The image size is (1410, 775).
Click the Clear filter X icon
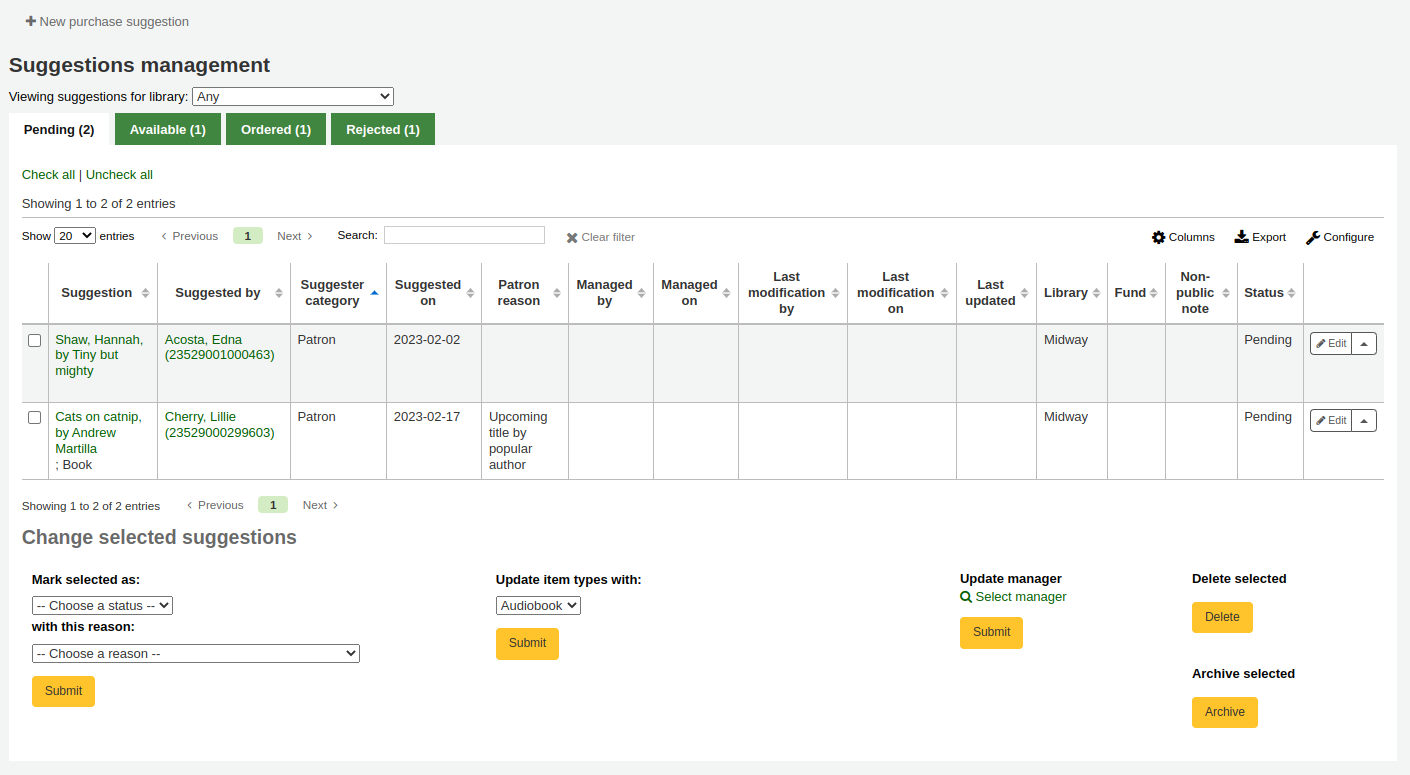pos(571,237)
